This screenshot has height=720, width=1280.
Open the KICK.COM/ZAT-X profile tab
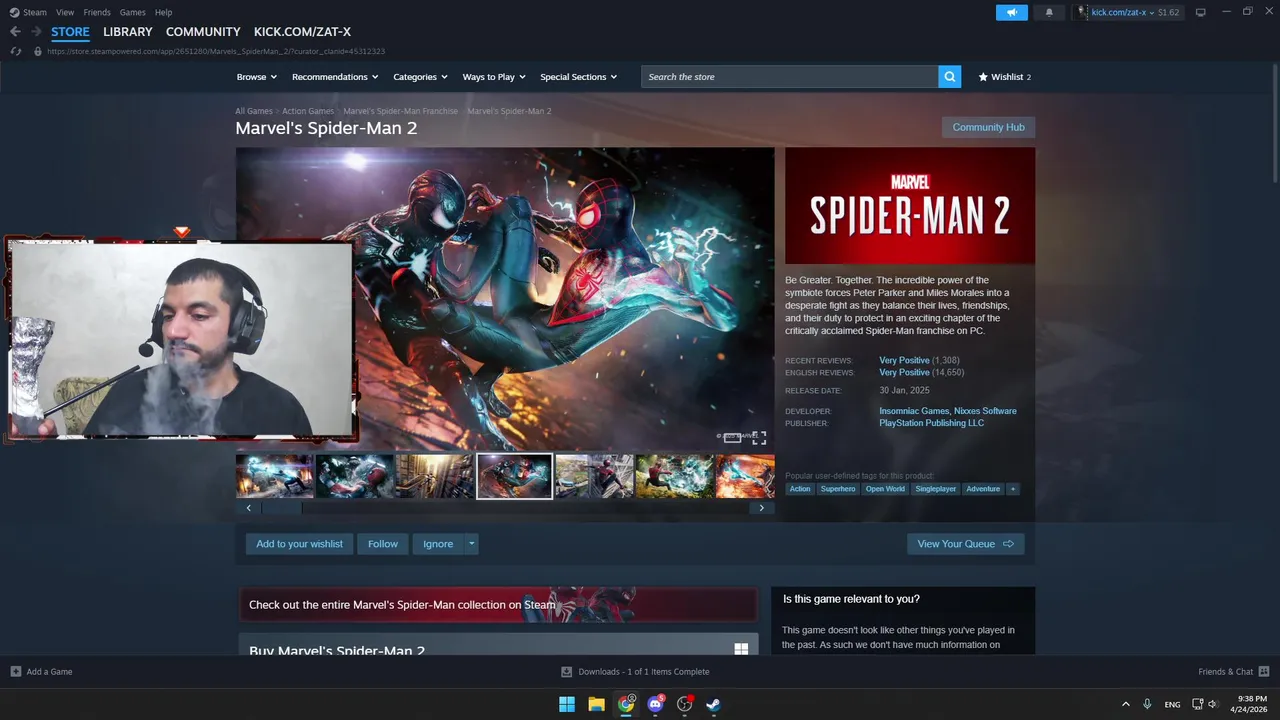(x=302, y=32)
